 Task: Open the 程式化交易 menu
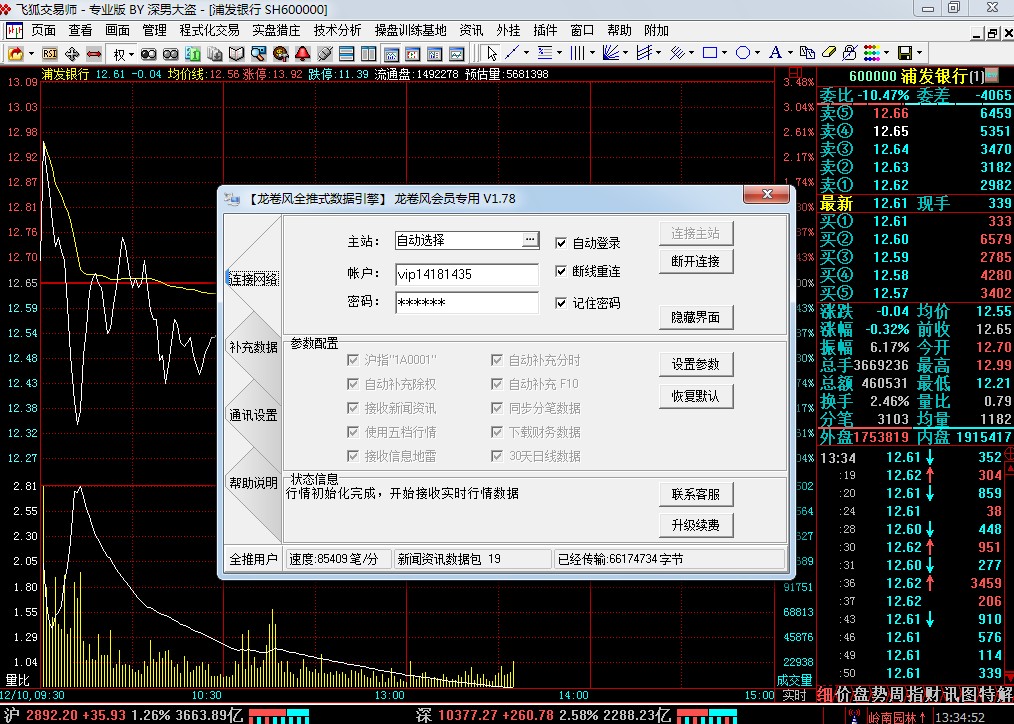210,30
